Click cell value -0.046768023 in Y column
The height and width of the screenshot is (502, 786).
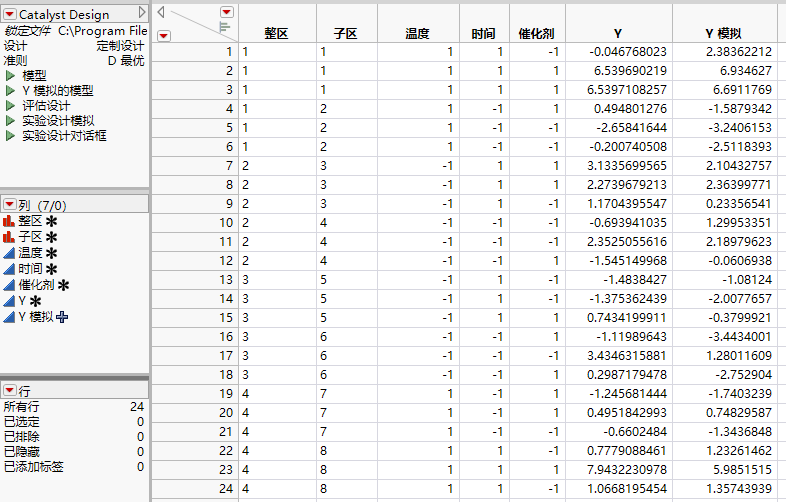tap(628, 52)
